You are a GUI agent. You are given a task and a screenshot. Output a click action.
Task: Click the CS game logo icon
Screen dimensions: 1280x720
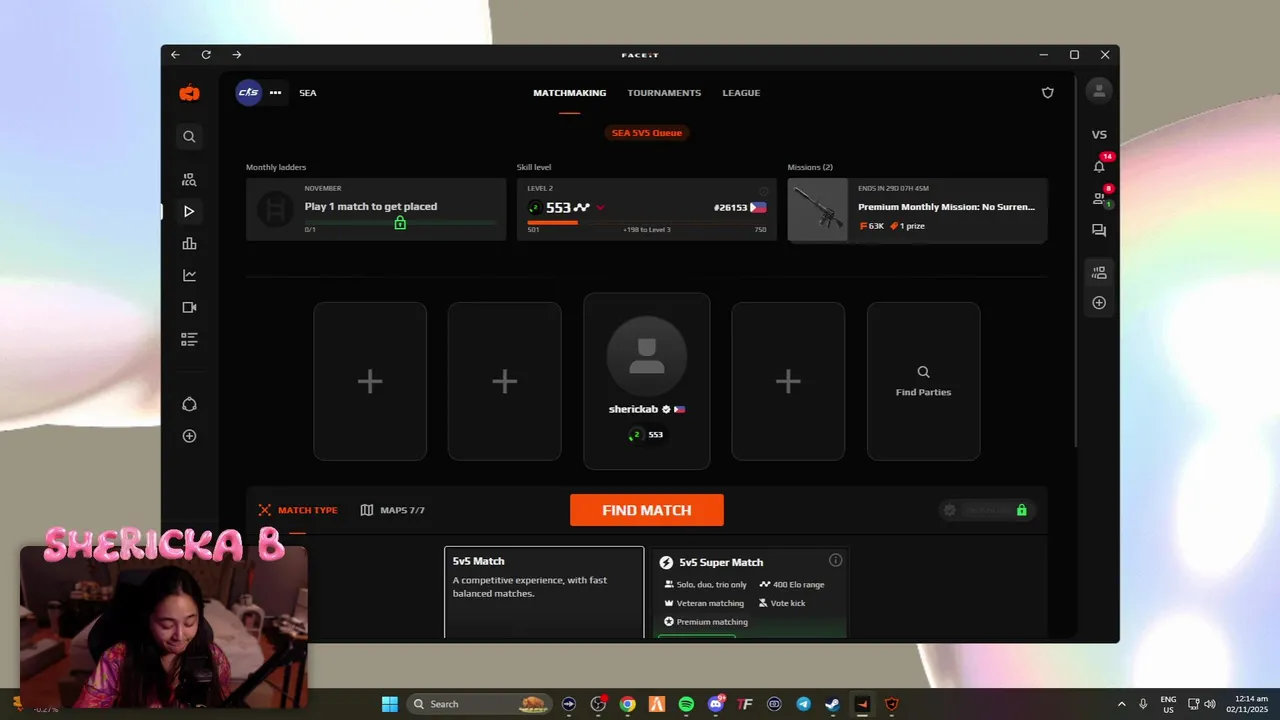point(248,93)
